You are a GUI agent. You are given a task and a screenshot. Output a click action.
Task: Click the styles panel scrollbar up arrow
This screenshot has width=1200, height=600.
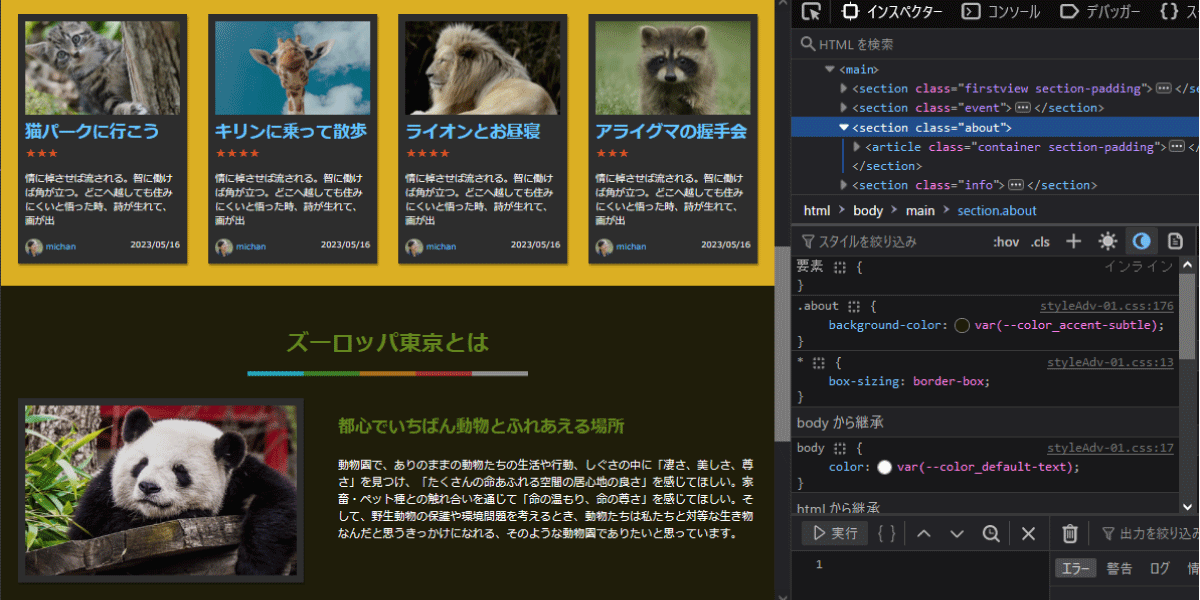(x=1188, y=265)
